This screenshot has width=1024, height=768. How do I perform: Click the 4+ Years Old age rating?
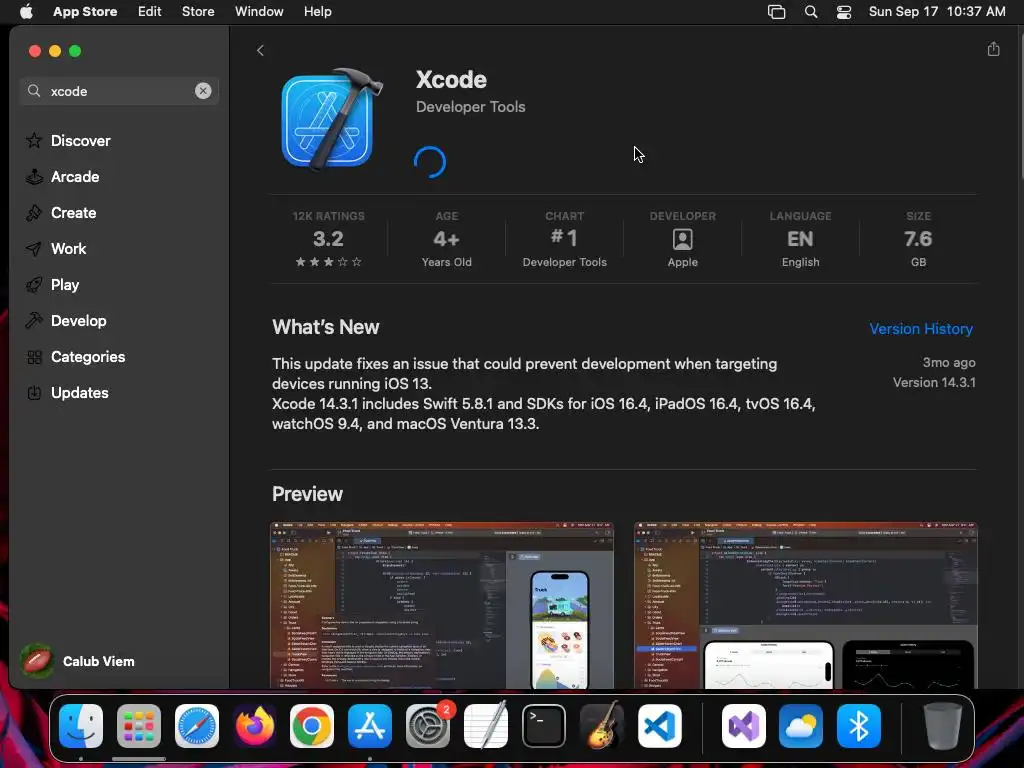tap(447, 239)
